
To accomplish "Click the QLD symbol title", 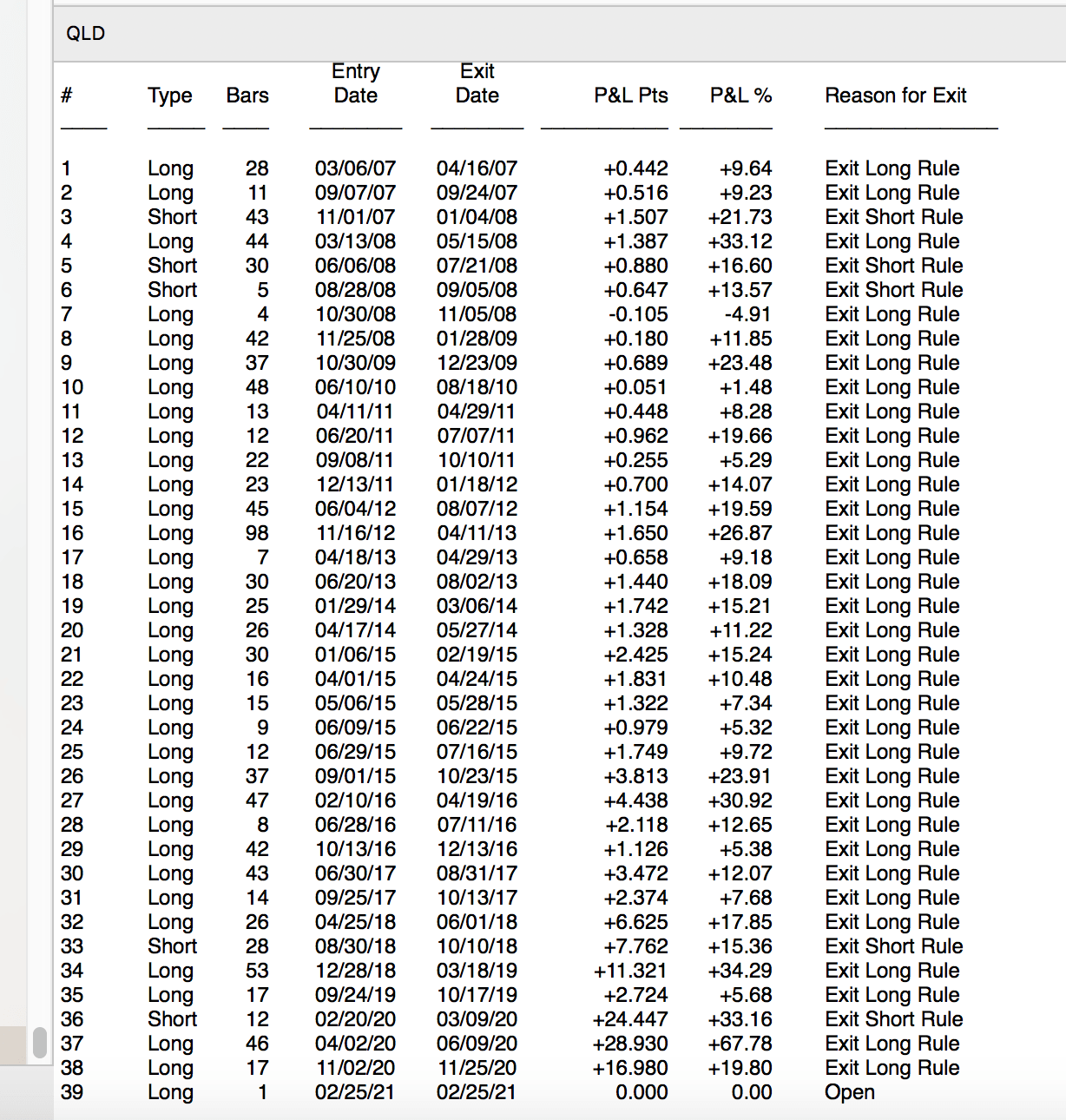I will coord(85,34).
